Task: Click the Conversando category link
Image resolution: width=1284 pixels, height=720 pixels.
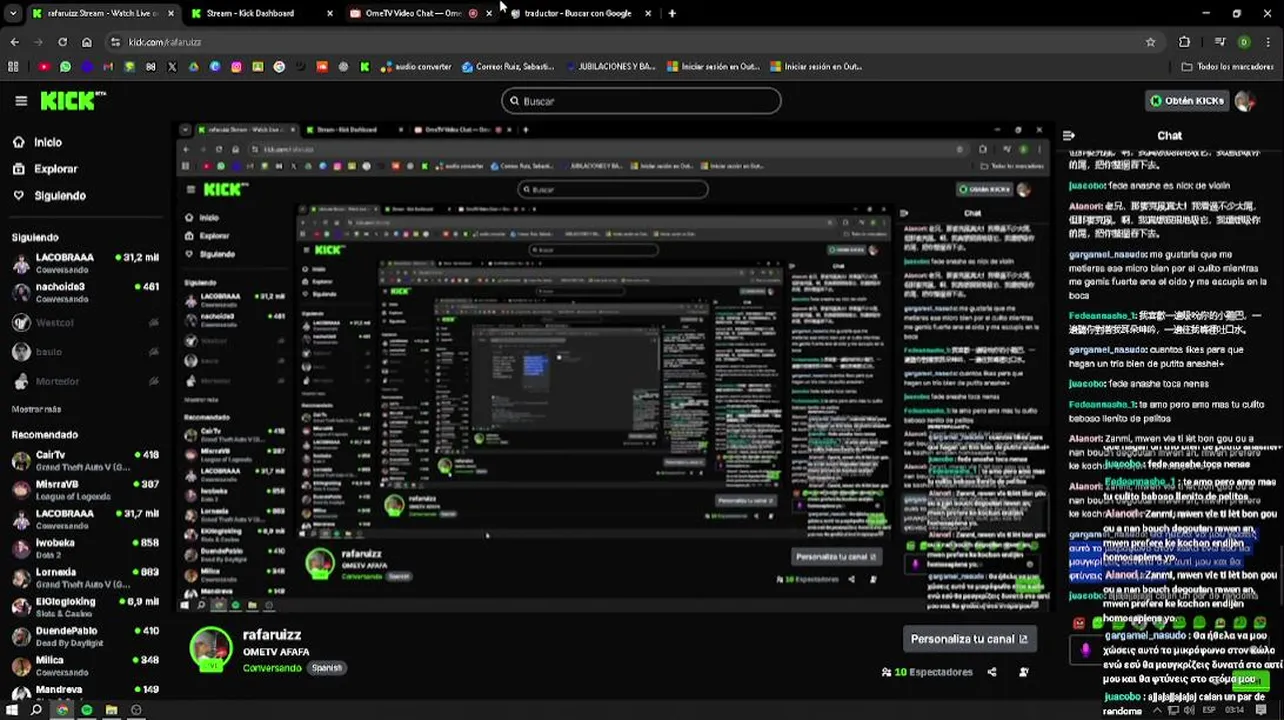Action: [x=271, y=668]
